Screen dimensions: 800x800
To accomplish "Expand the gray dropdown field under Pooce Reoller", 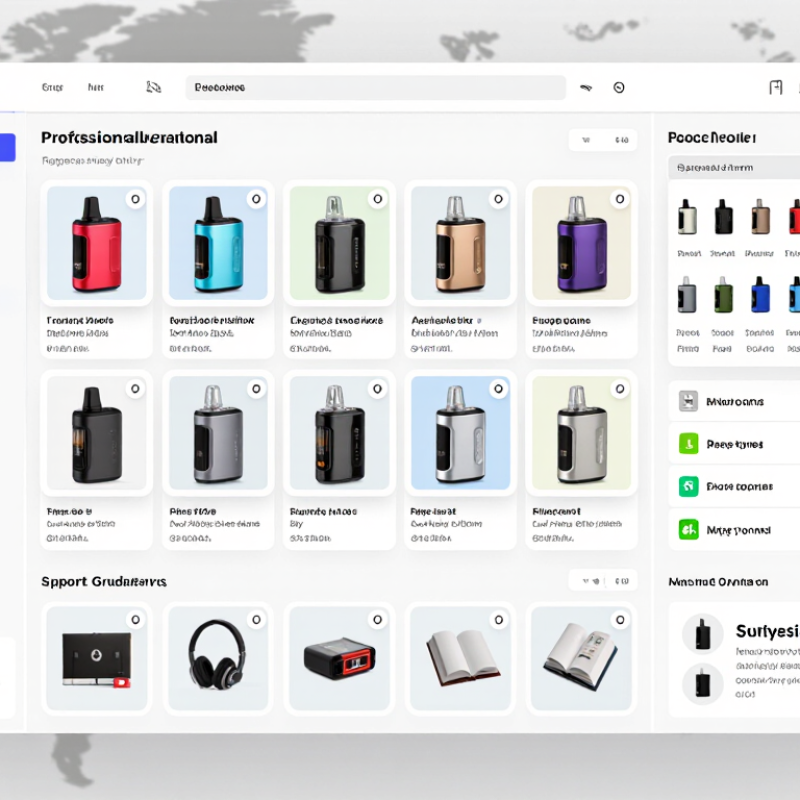I will pyautogui.click(x=735, y=167).
